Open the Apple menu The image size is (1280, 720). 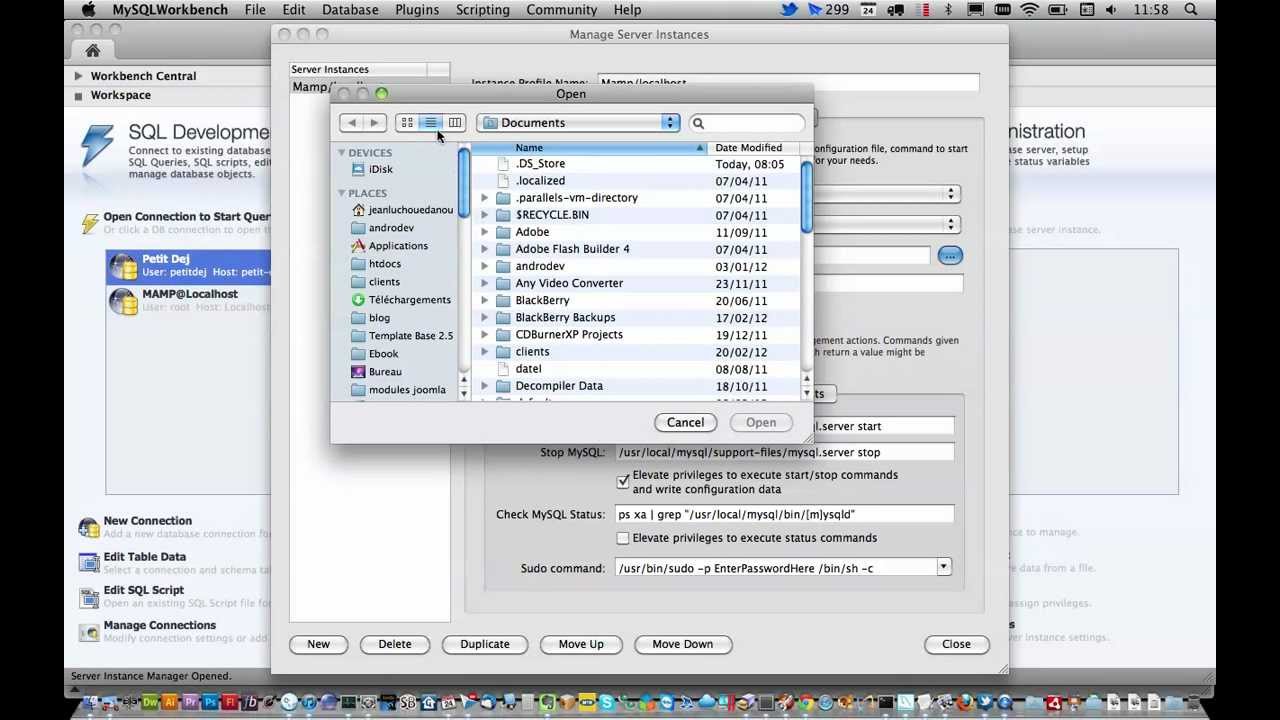point(88,10)
